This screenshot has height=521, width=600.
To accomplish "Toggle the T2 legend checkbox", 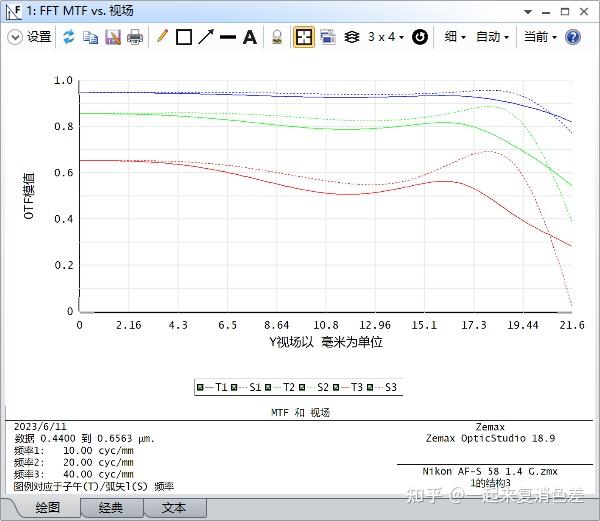I will tap(268, 387).
